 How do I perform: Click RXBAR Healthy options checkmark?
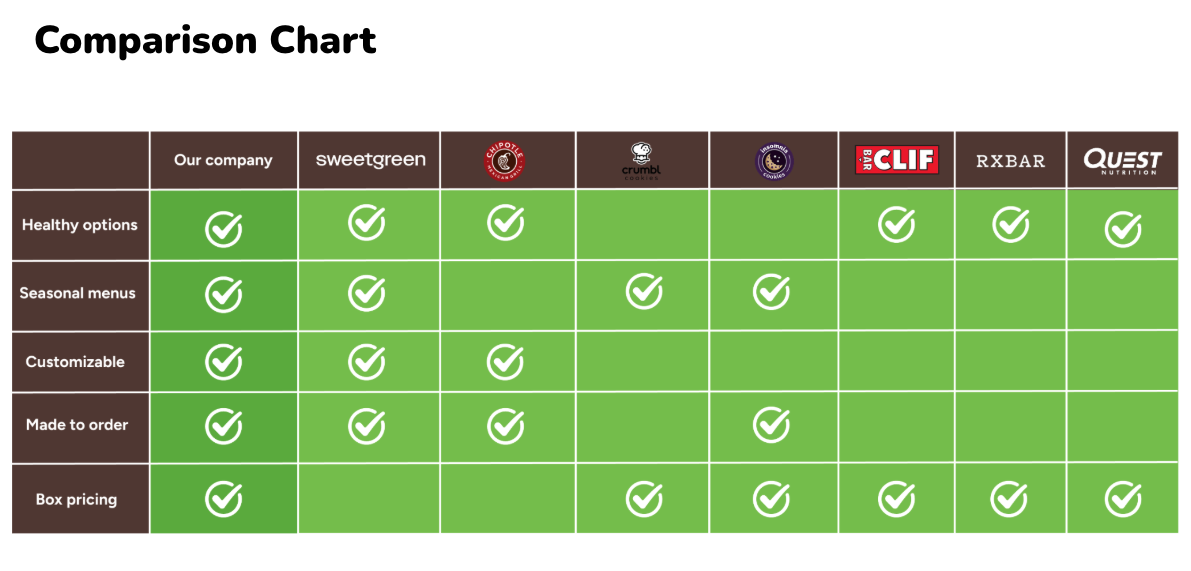1011,225
